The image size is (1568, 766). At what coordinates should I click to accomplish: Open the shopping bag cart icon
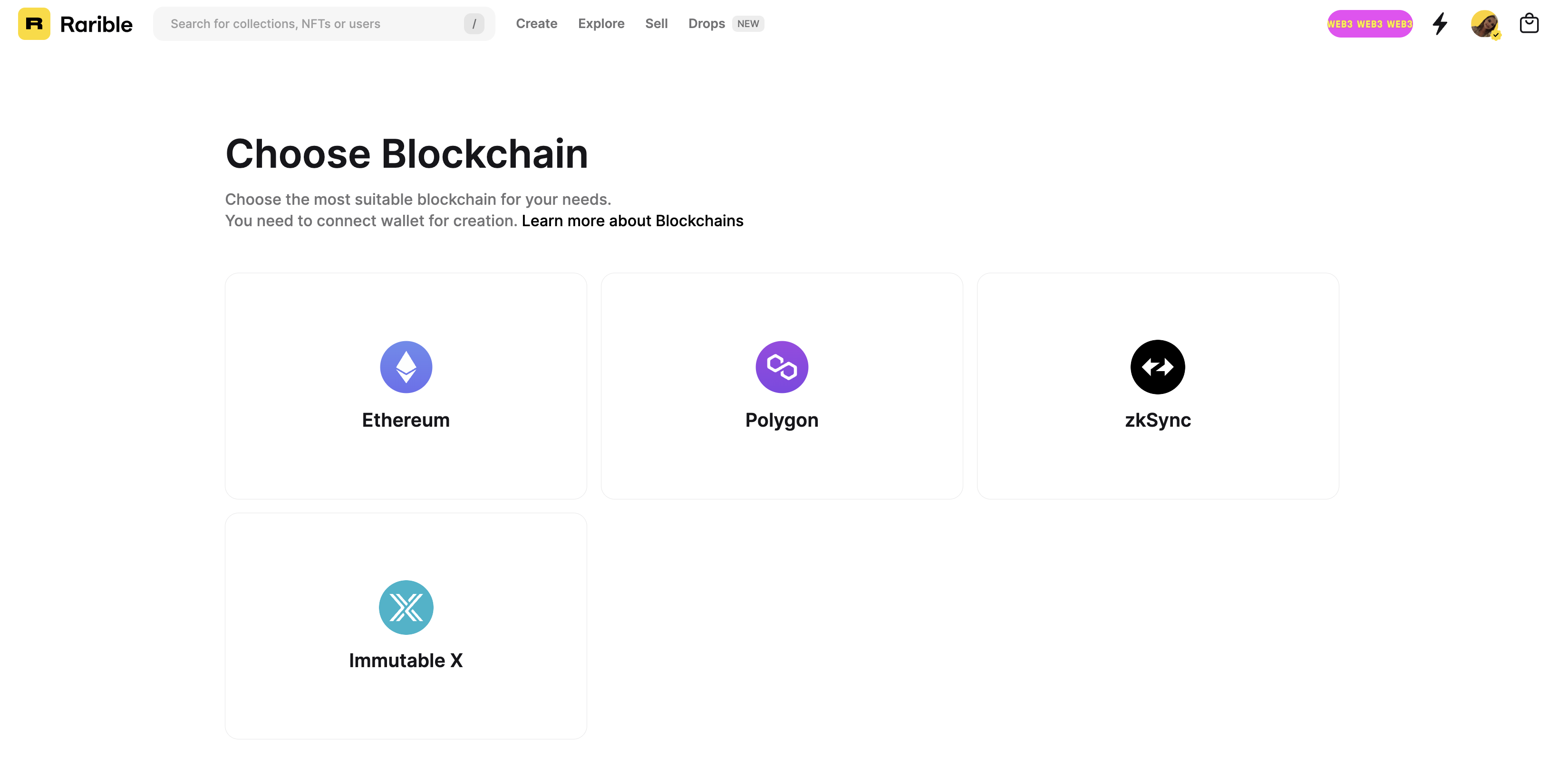tap(1529, 24)
